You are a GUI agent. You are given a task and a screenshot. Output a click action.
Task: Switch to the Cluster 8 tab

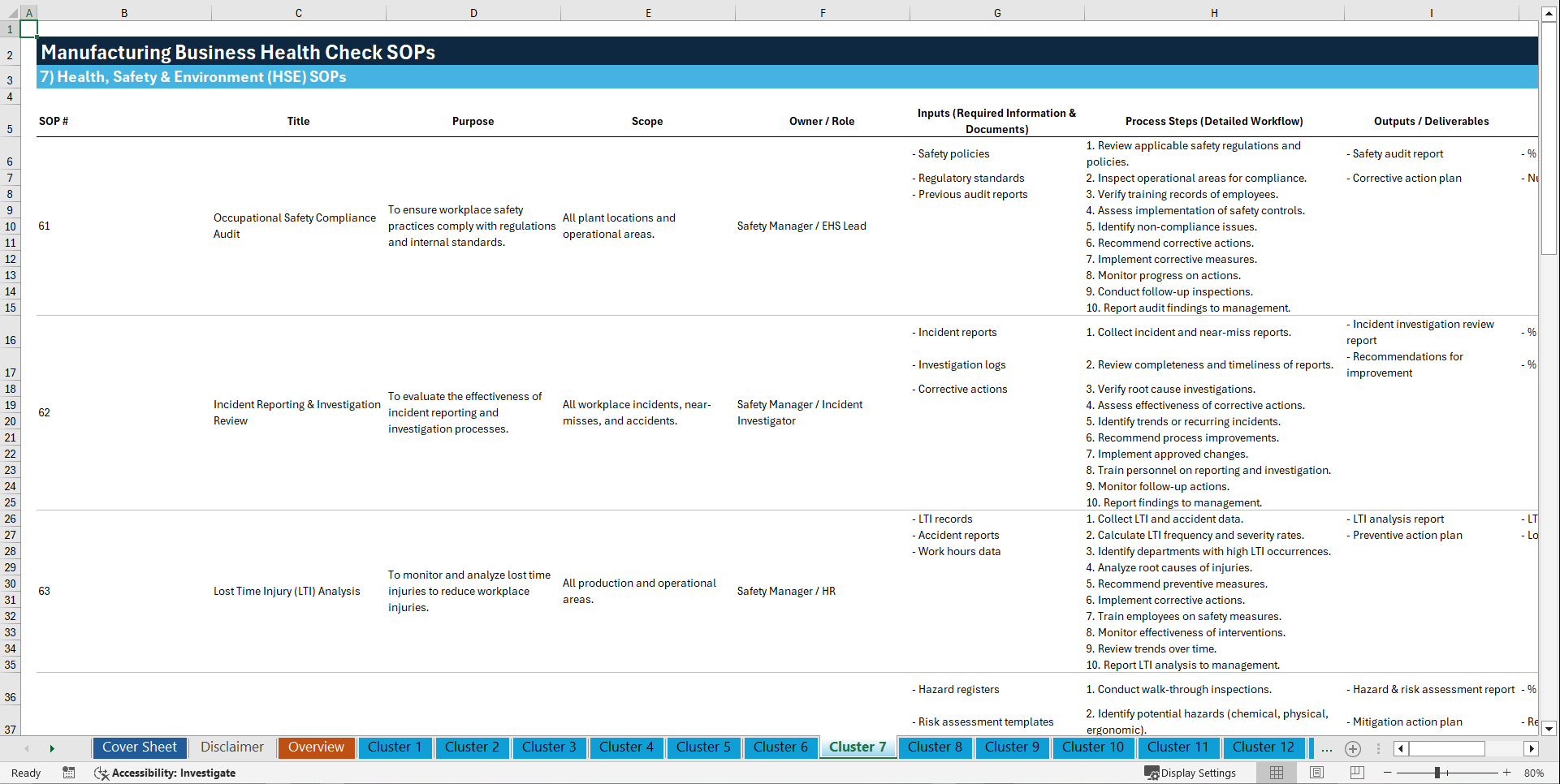(935, 747)
